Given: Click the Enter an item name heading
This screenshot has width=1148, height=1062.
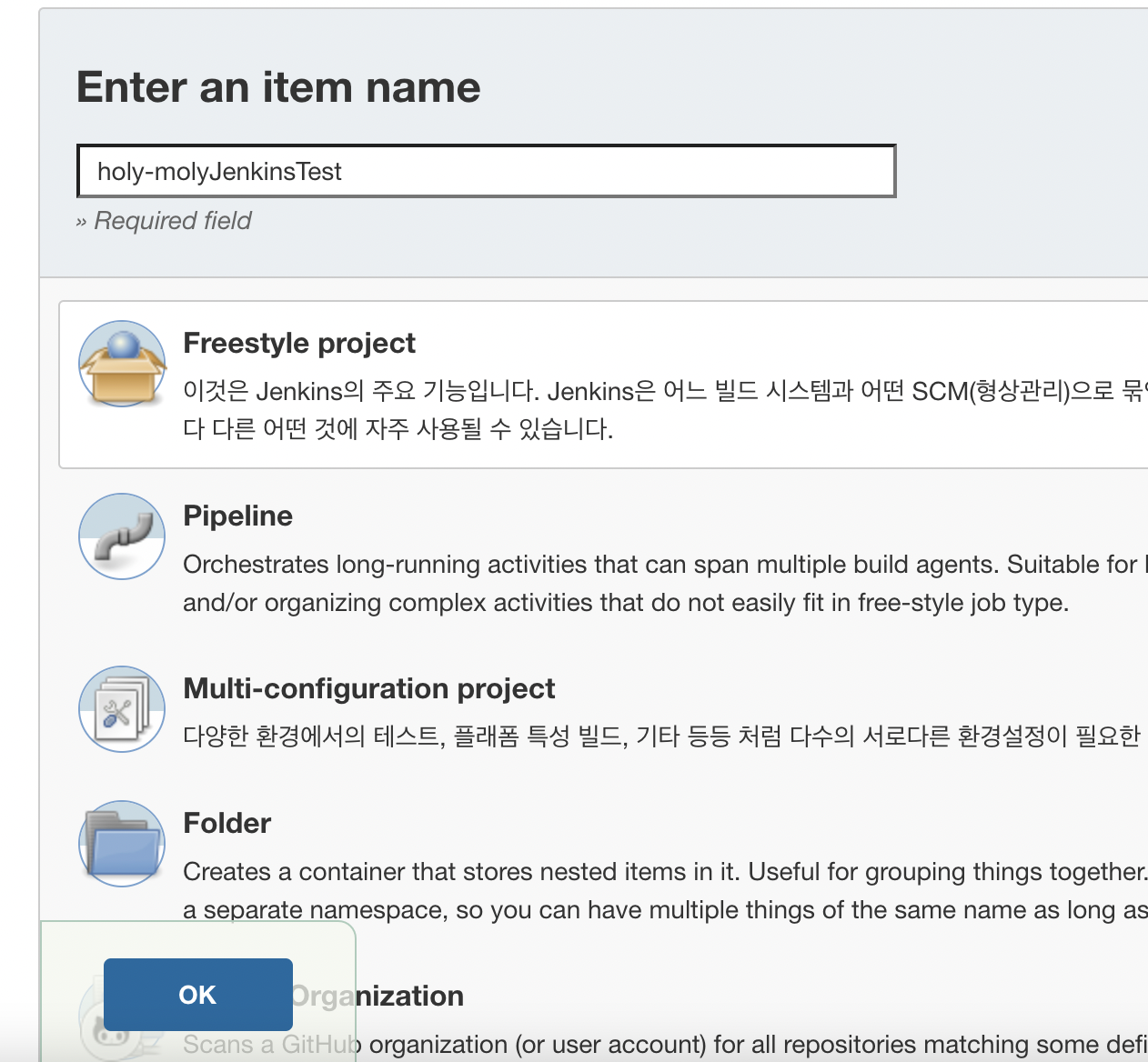Looking at the screenshot, I should 278,87.
